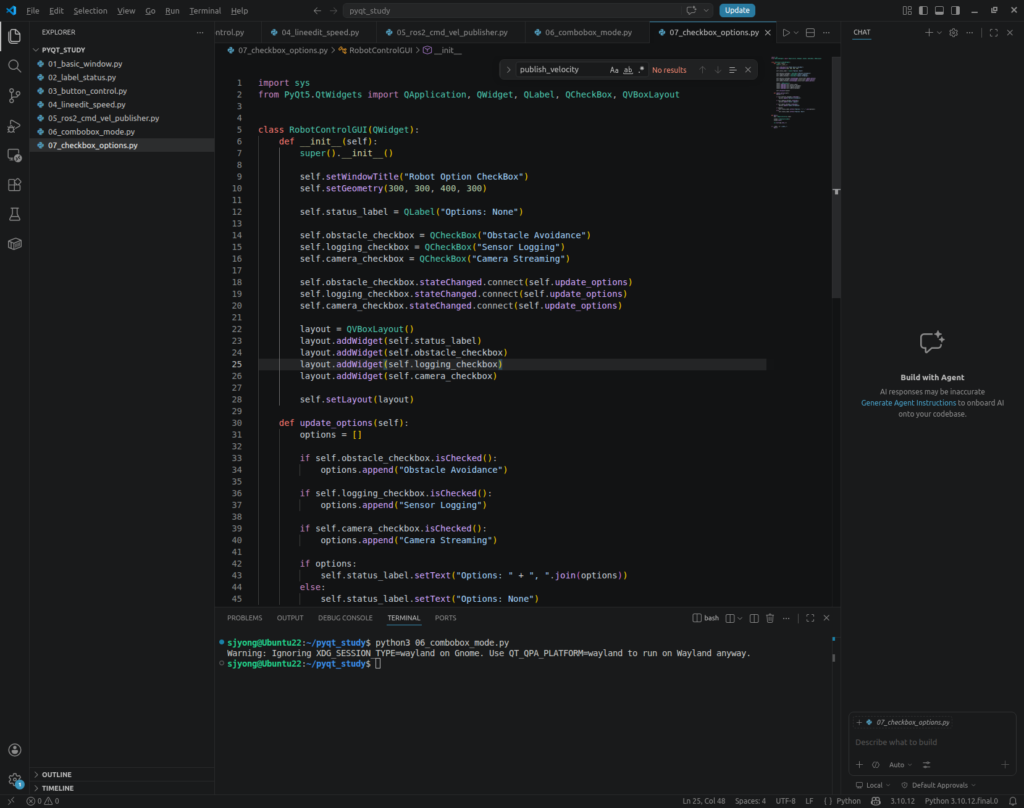Click Spaces: 4 indentation setting
1024x808 pixels.
(750, 801)
